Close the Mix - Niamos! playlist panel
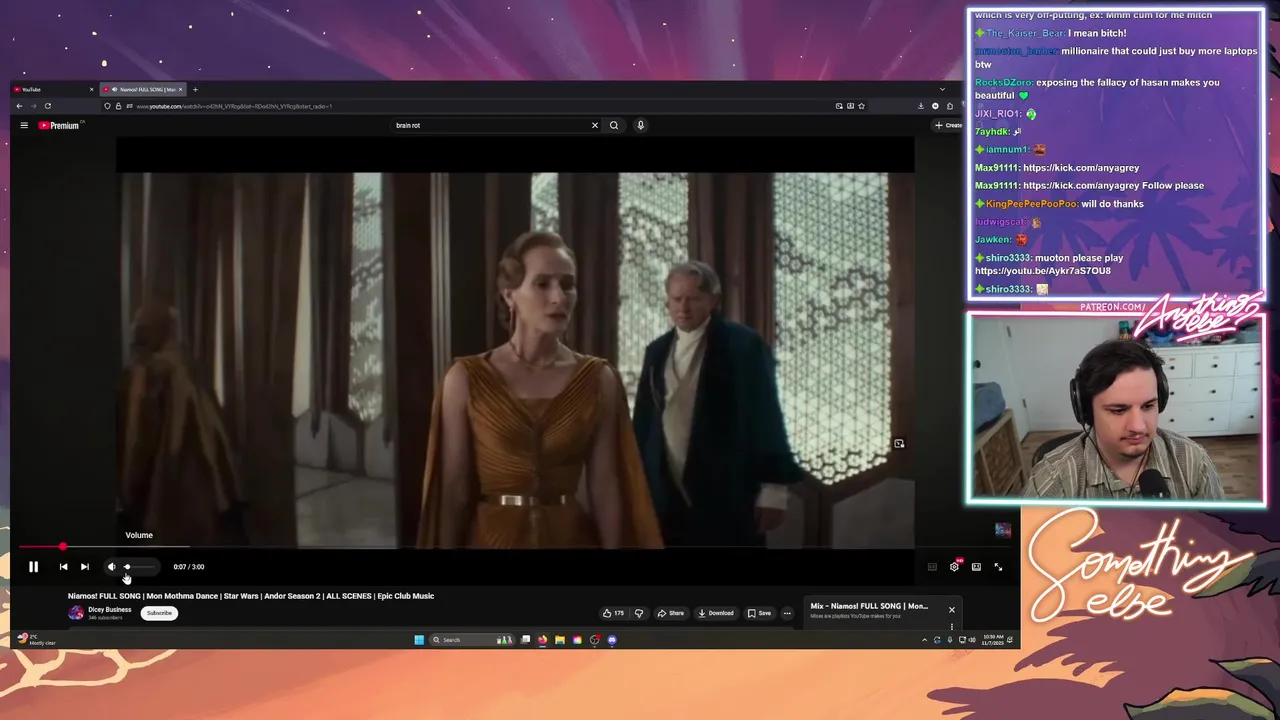This screenshot has height=720, width=1280. (x=951, y=609)
